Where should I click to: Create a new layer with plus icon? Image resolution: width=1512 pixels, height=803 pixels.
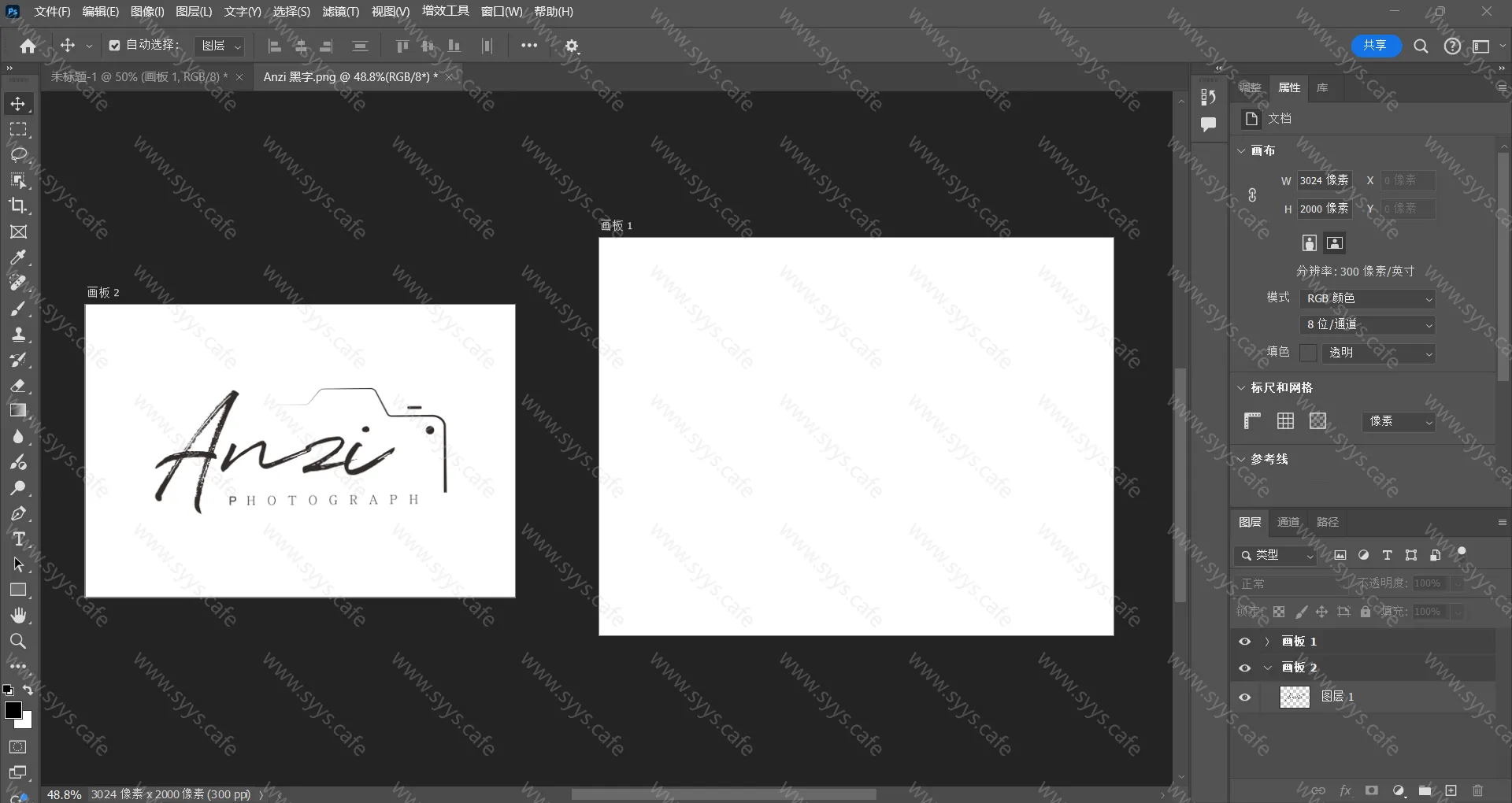pos(1451,790)
